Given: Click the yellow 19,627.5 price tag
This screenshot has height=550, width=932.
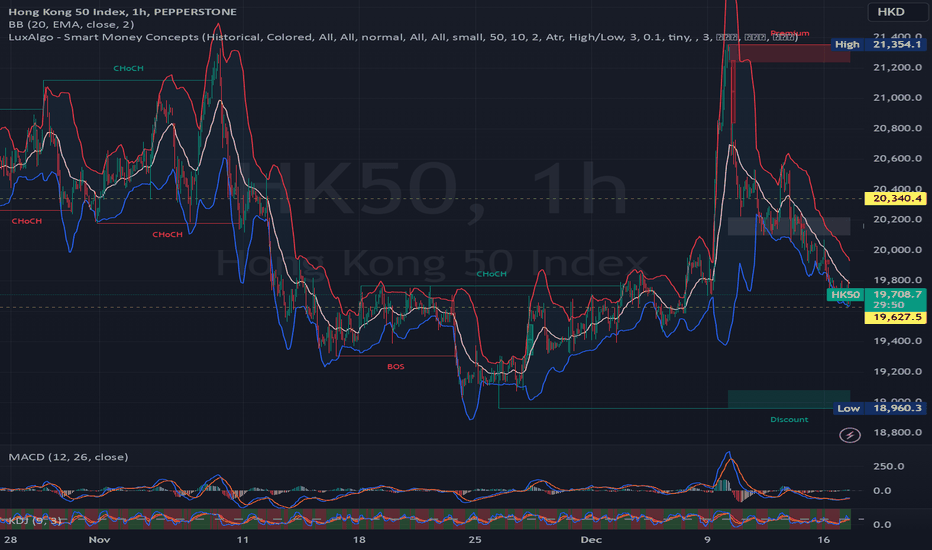Looking at the screenshot, I should pos(895,317).
